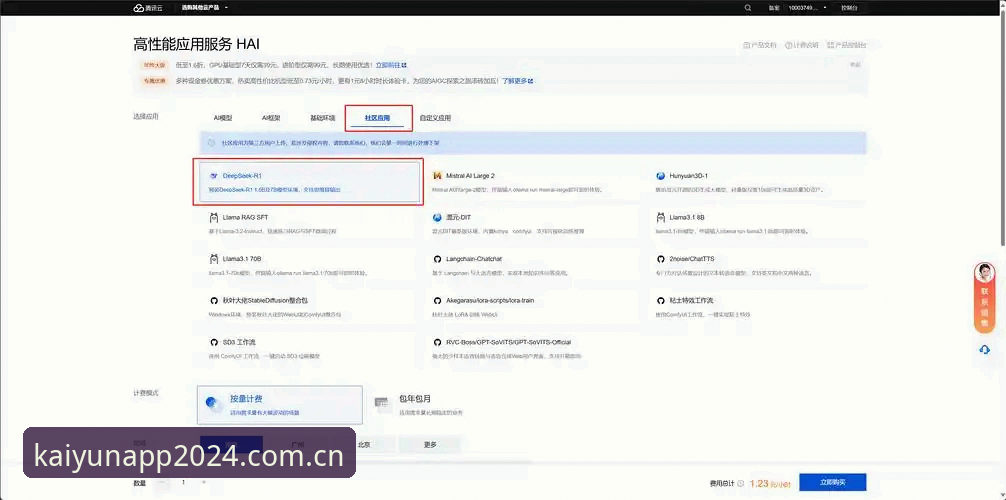
Task: Click the page vertical scrollbar
Action: coord(1003,128)
